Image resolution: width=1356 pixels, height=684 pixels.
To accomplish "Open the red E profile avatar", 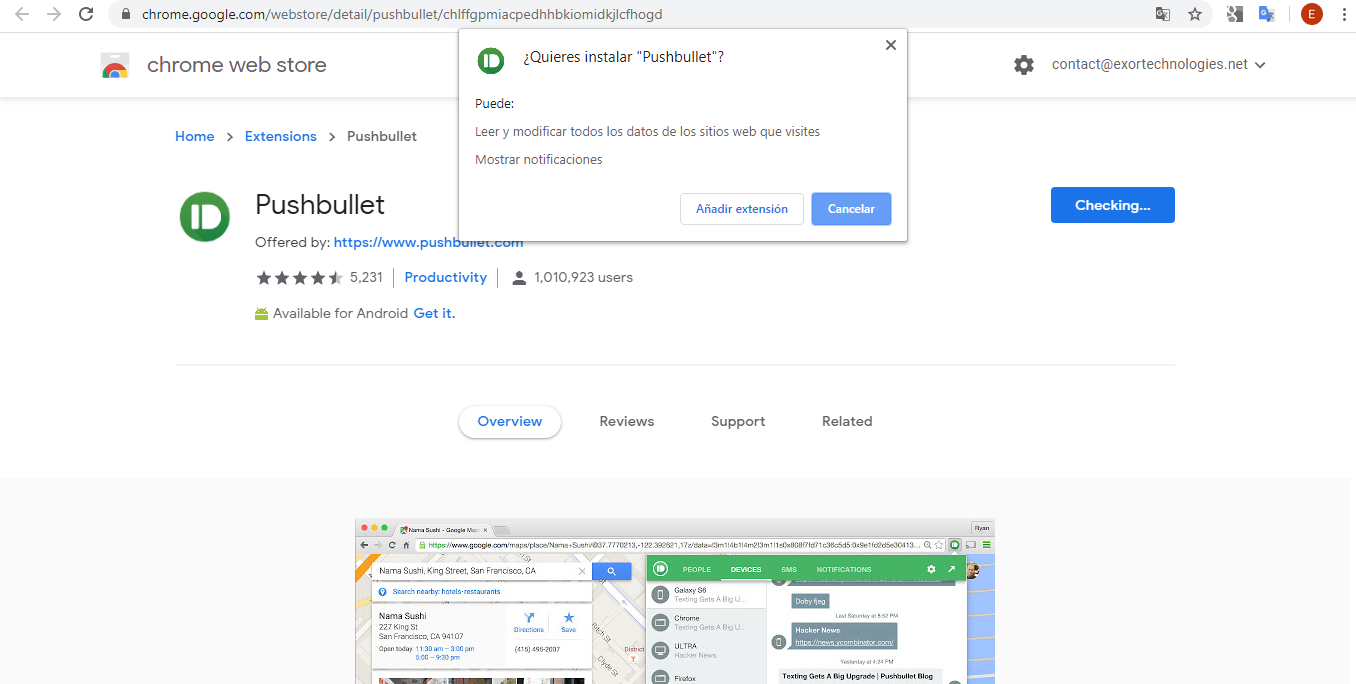I will [1311, 14].
